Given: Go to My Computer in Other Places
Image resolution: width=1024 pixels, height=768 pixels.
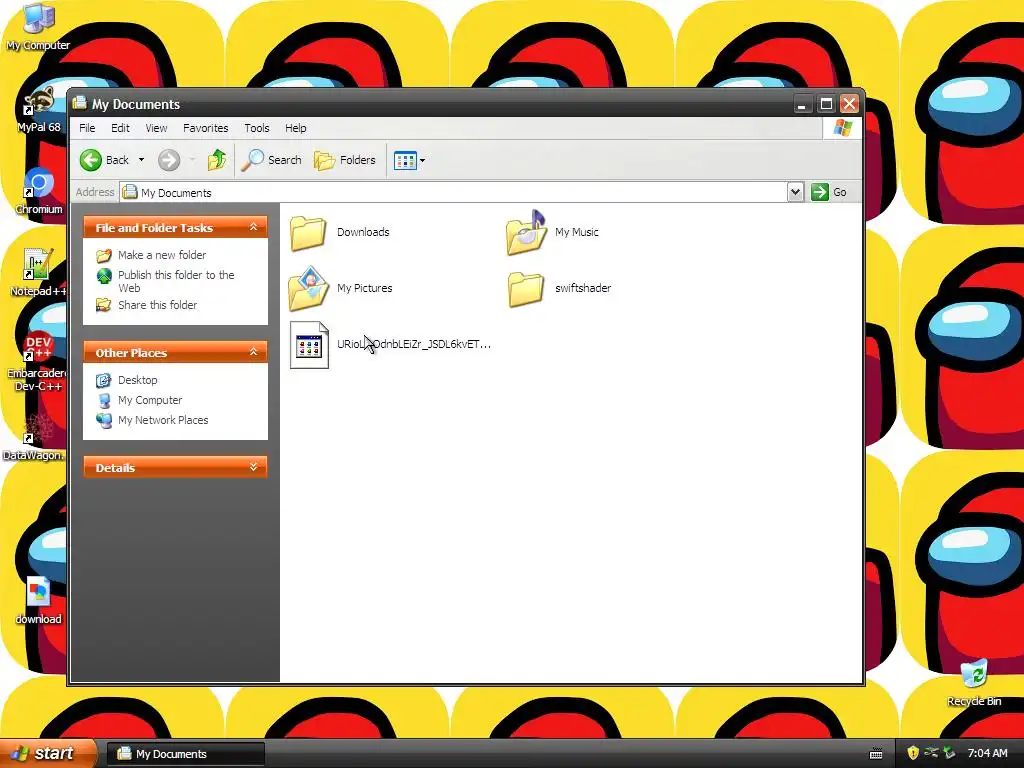Looking at the screenshot, I should [x=150, y=400].
